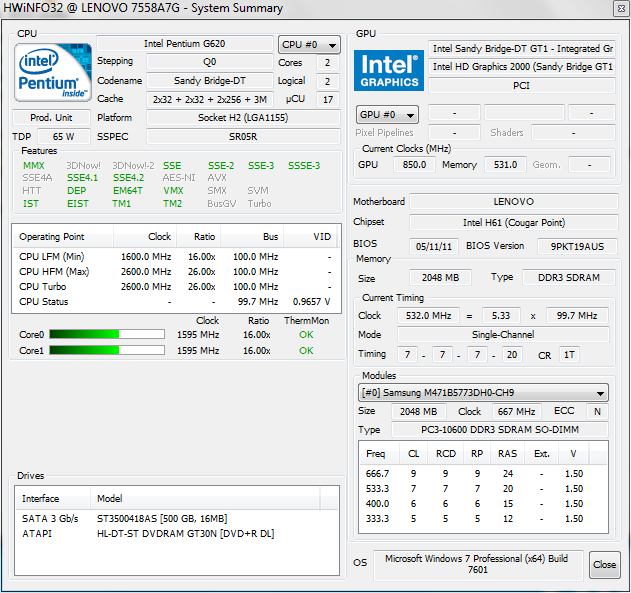Screen dimensions: 631x593
Task: Click the BIOS Version field 9PKT19AUS
Action: pos(577,246)
